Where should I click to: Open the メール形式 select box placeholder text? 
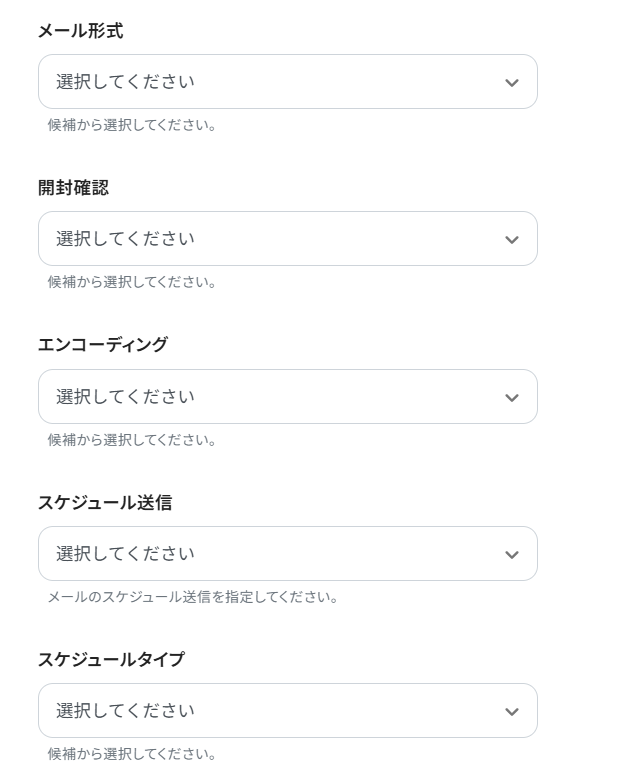(125, 82)
